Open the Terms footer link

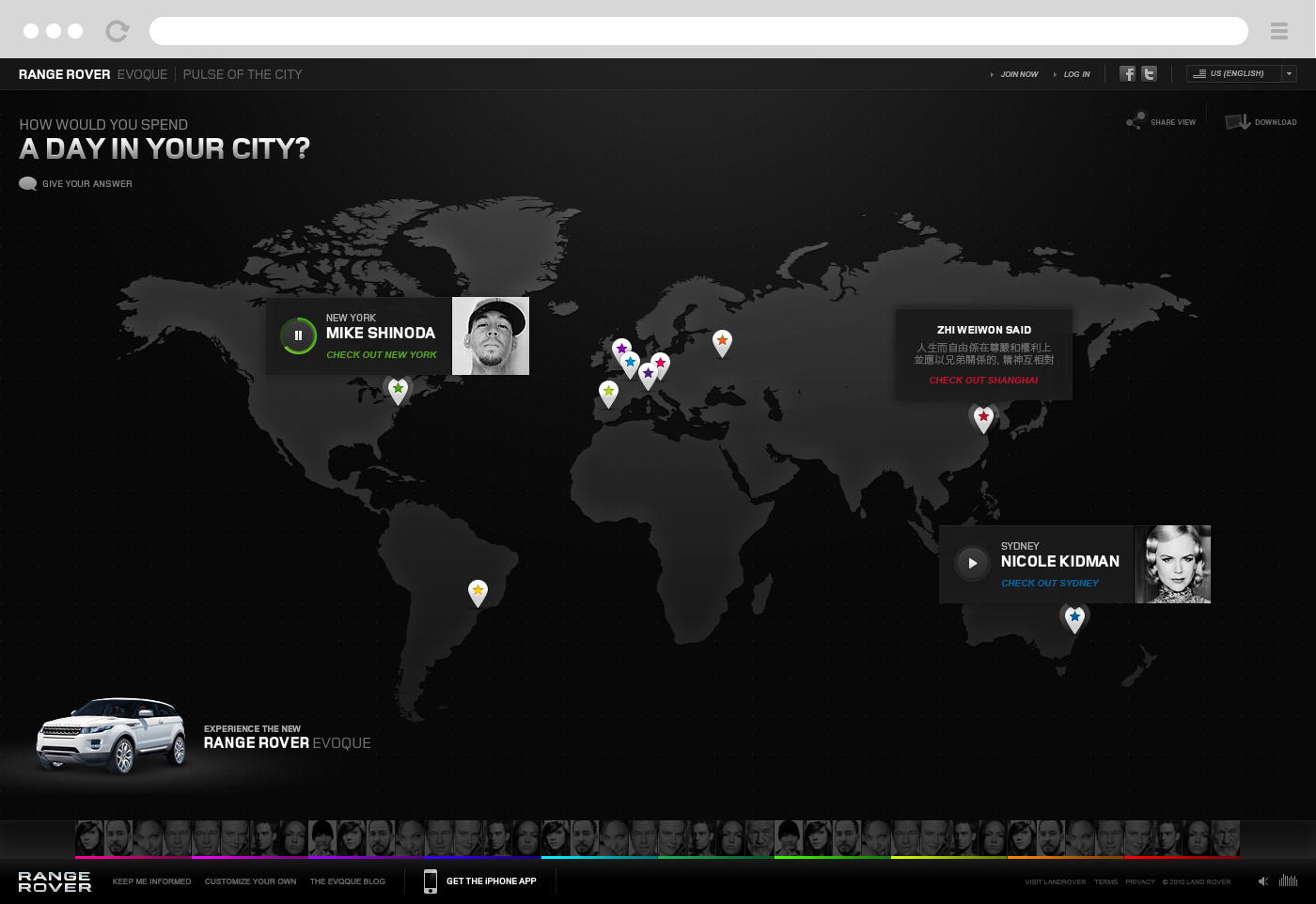pos(1105,882)
